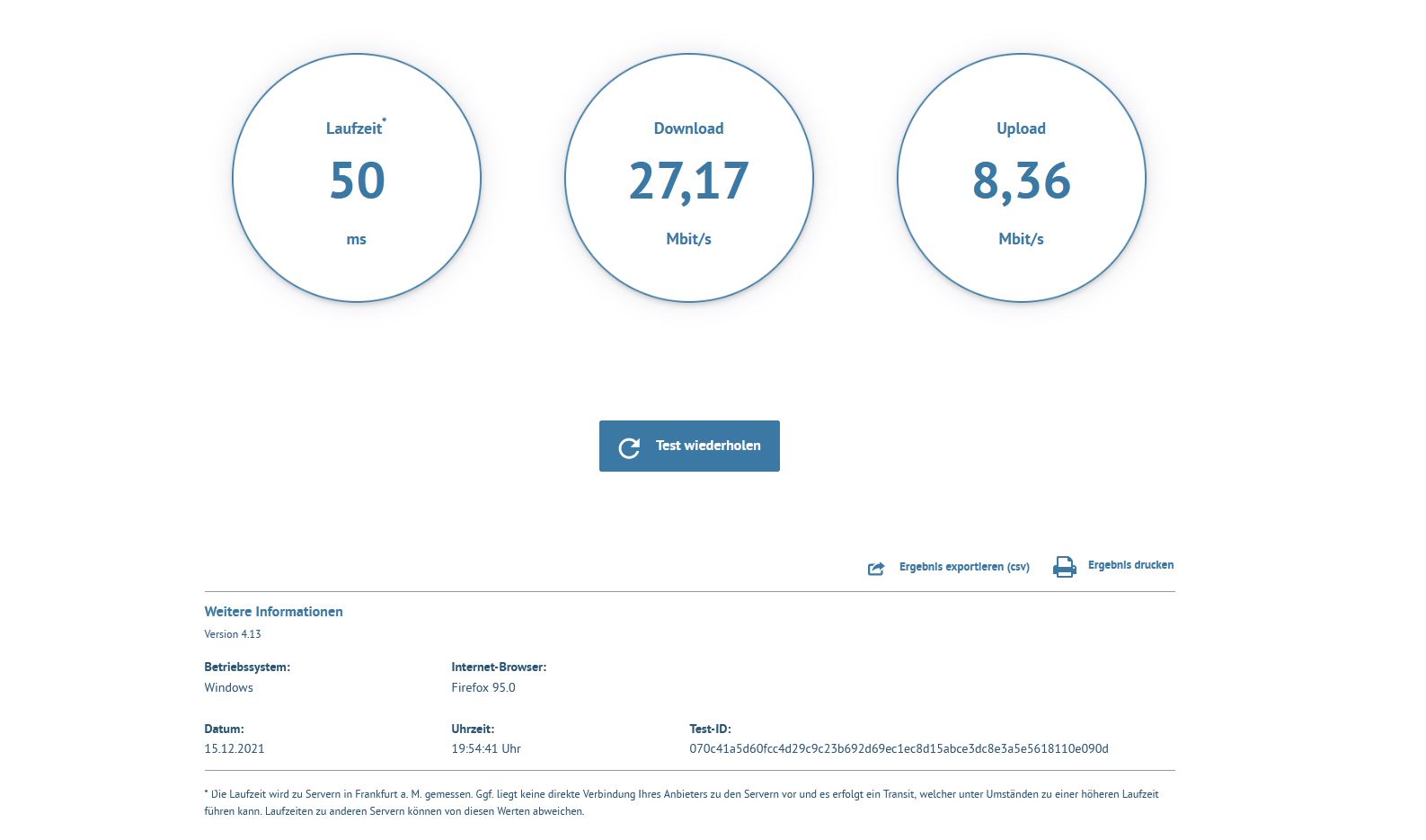Select the 8,36 upload speed value
Screen dimensions: 1426x840
1021,181
